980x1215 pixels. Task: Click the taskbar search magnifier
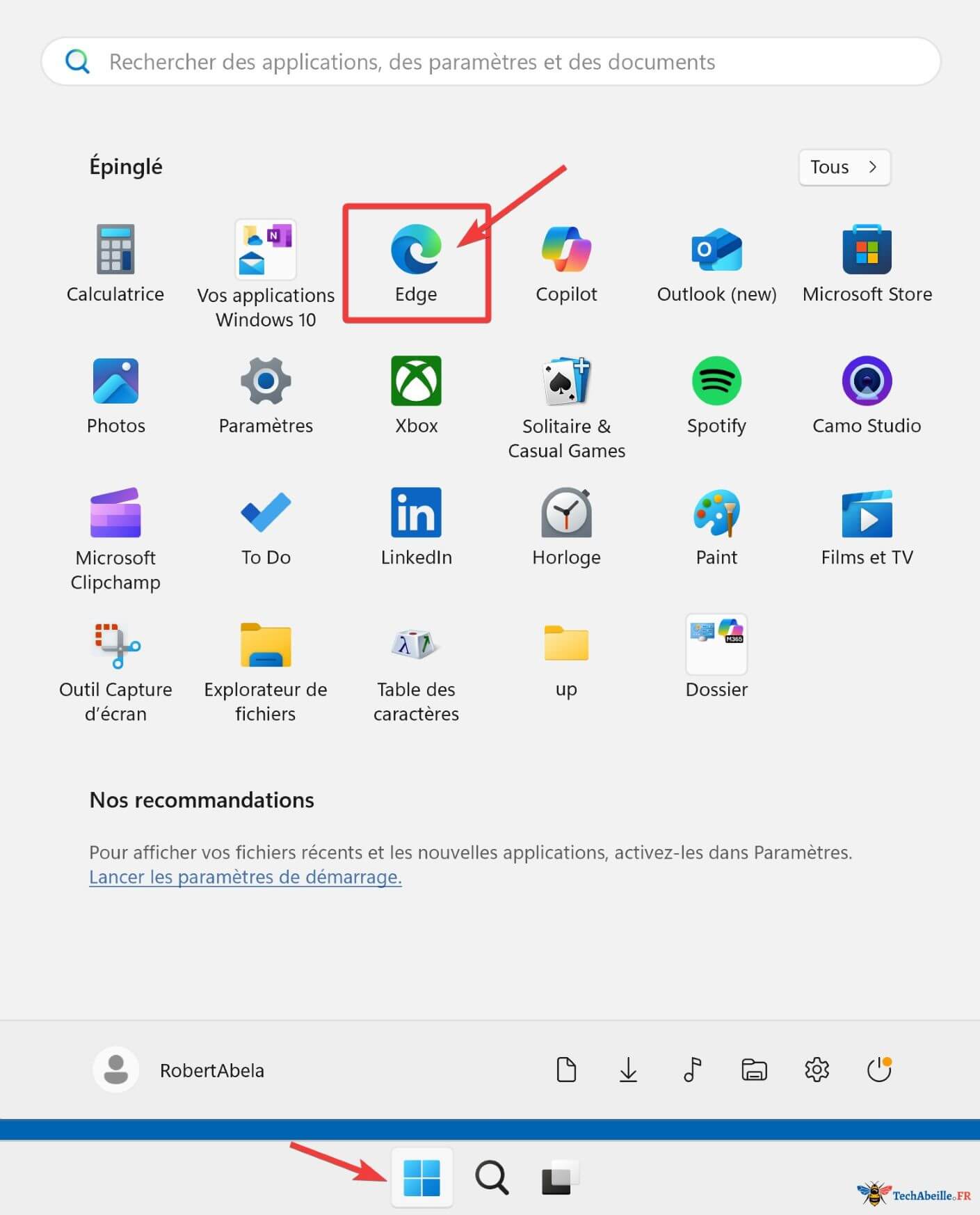(492, 1178)
